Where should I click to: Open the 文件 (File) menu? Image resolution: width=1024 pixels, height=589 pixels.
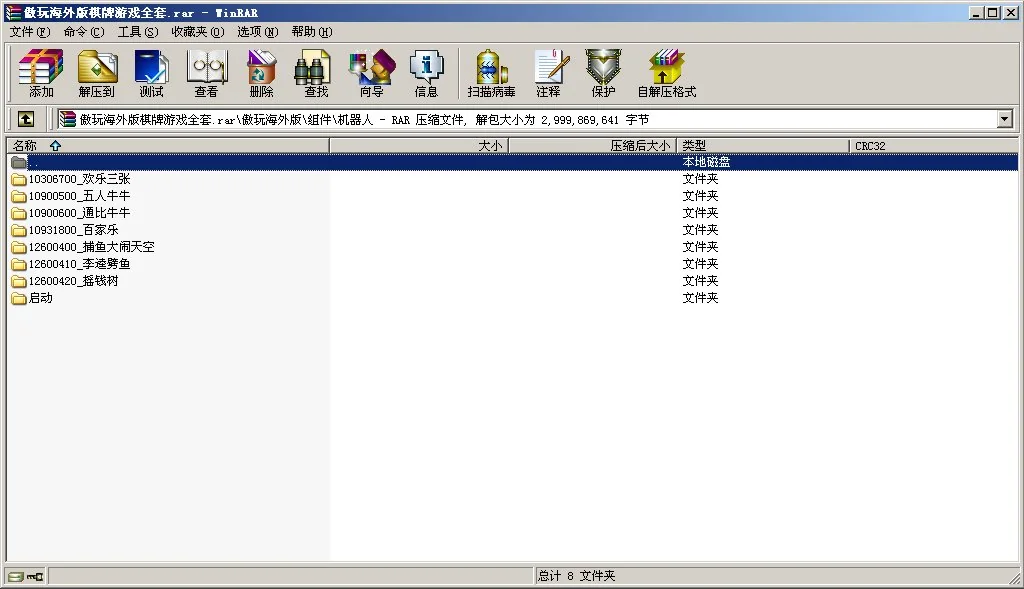(x=25, y=32)
